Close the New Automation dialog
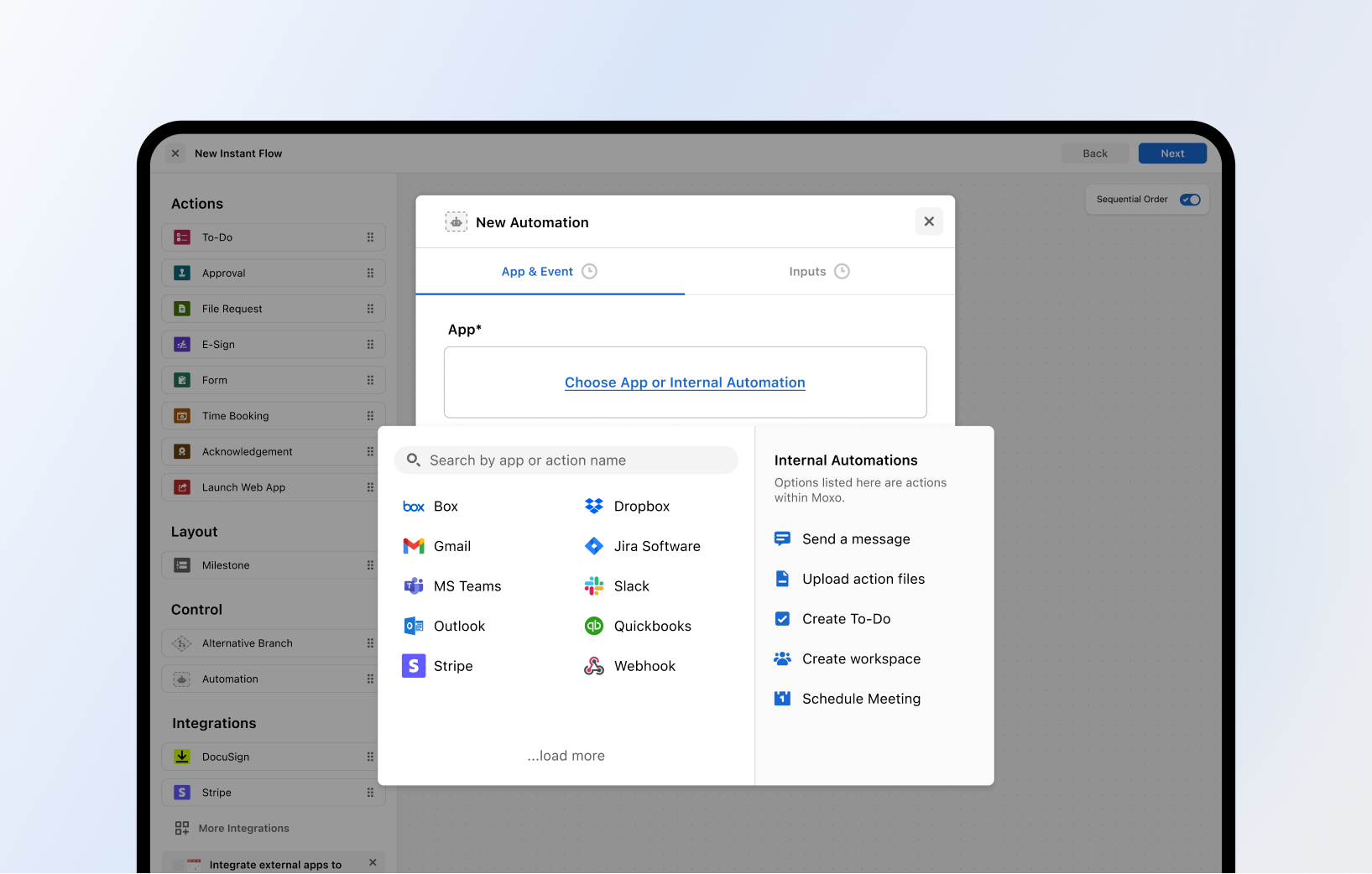 click(929, 221)
